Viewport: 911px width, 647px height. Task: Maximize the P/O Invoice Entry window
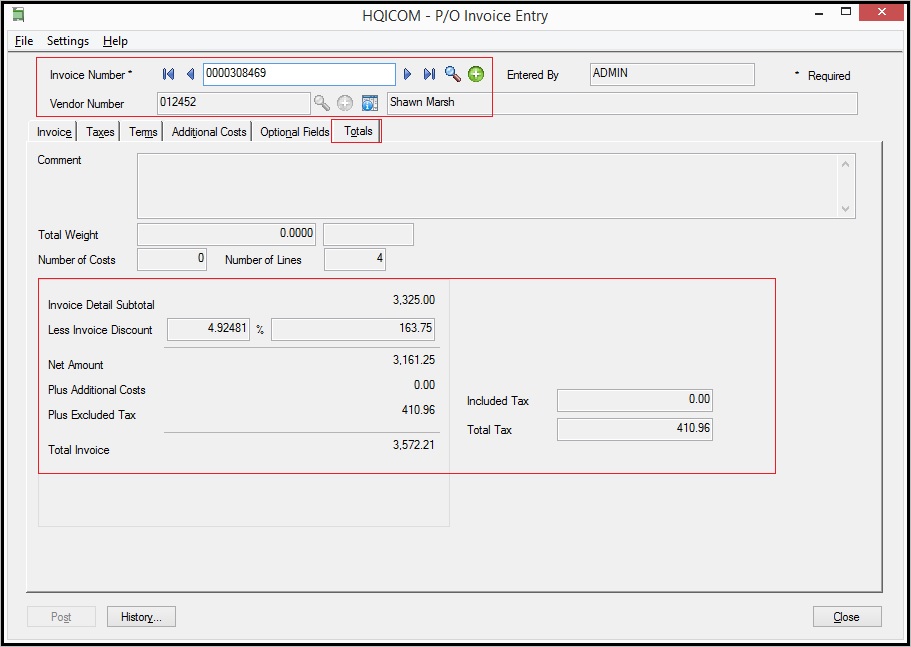(x=847, y=11)
